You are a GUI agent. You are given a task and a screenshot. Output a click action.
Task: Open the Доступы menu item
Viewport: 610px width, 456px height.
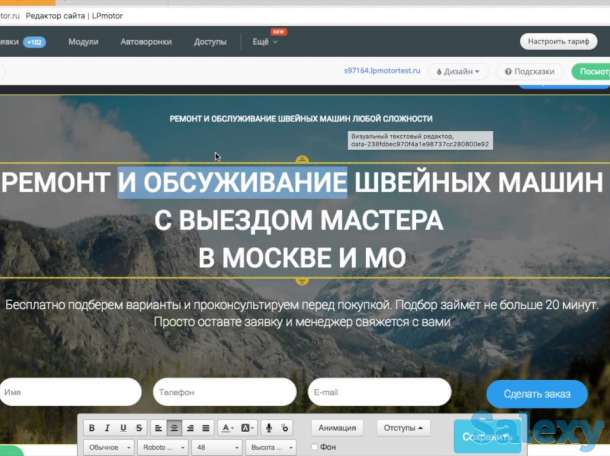pos(210,42)
